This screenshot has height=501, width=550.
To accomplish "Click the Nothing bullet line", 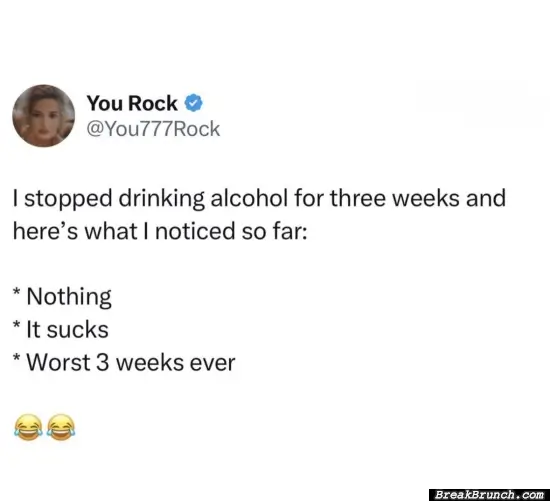I will click(x=62, y=297).
